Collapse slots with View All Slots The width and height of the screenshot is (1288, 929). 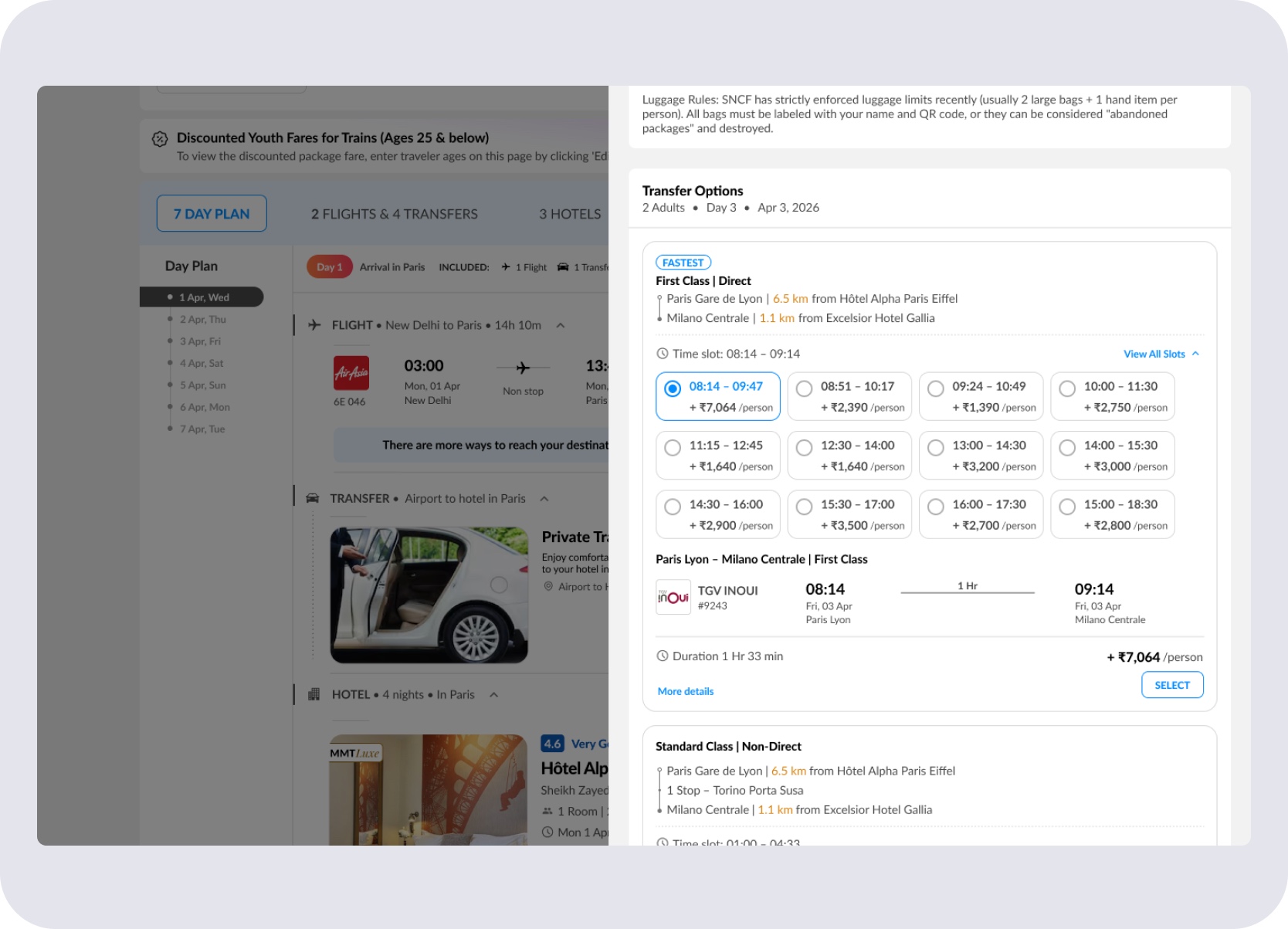point(1161,354)
